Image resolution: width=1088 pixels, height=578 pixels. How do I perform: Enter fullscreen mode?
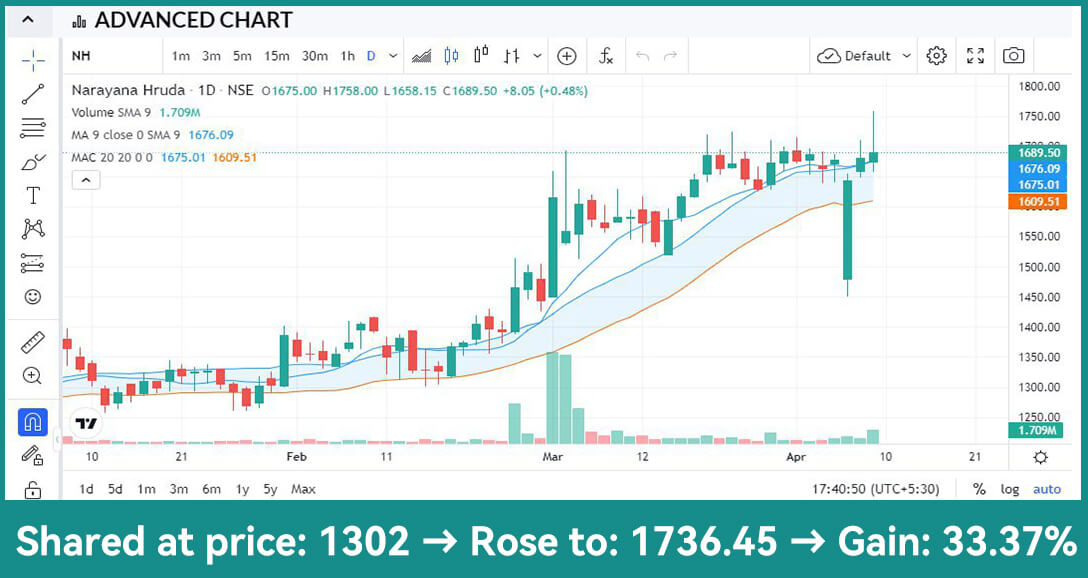click(976, 56)
